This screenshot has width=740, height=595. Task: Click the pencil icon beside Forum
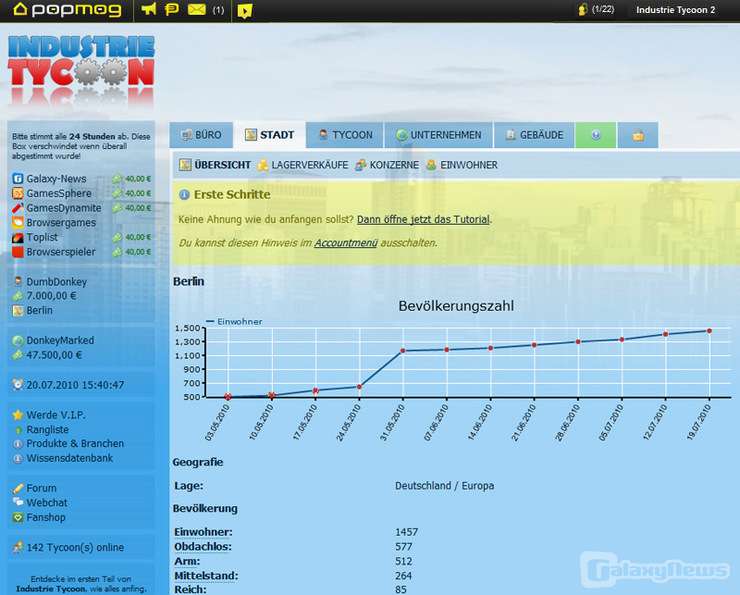pyautogui.click(x=17, y=488)
